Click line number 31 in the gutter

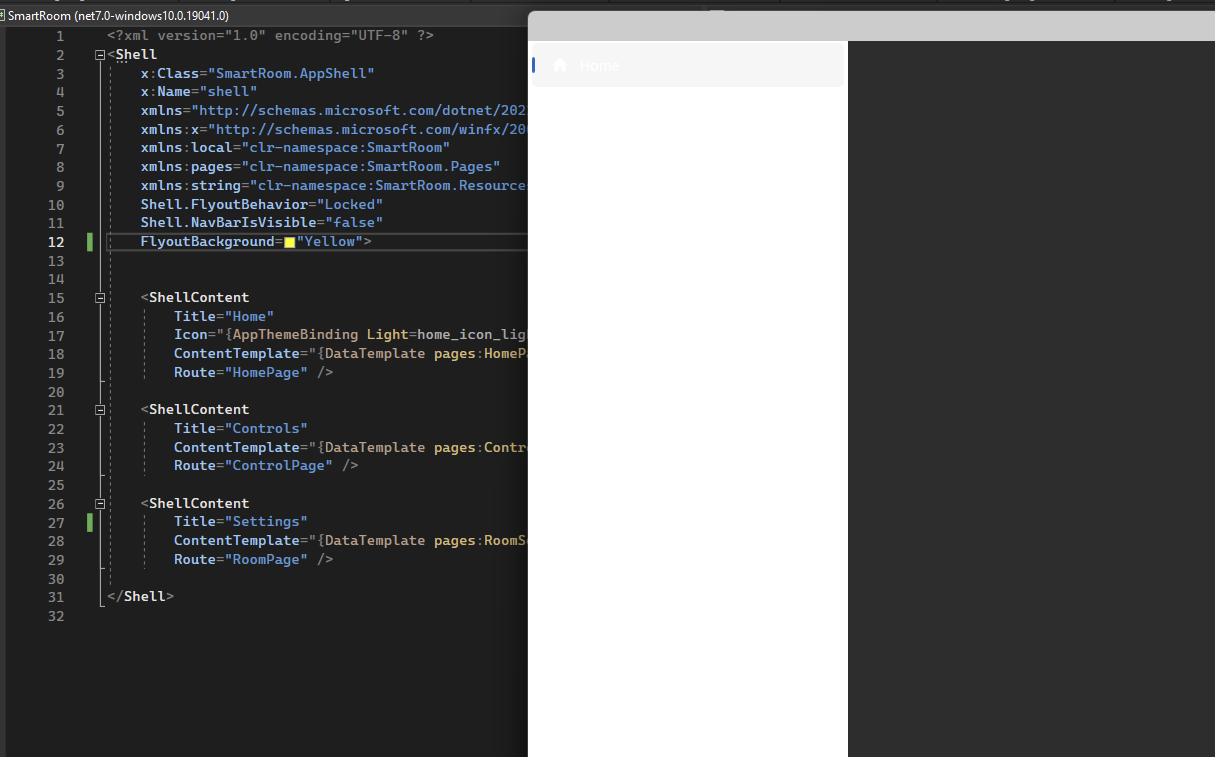(x=56, y=596)
